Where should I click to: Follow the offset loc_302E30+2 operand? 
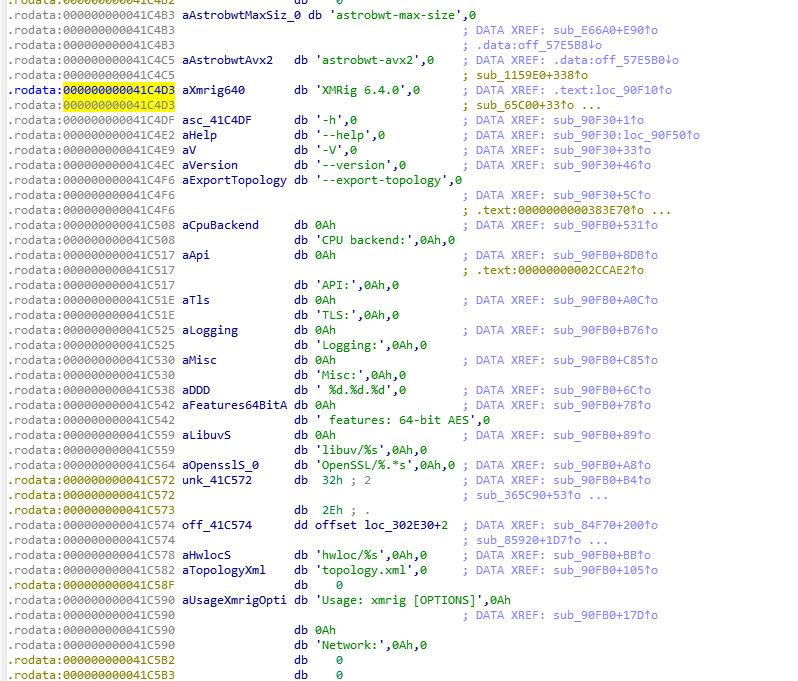click(381, 526)
